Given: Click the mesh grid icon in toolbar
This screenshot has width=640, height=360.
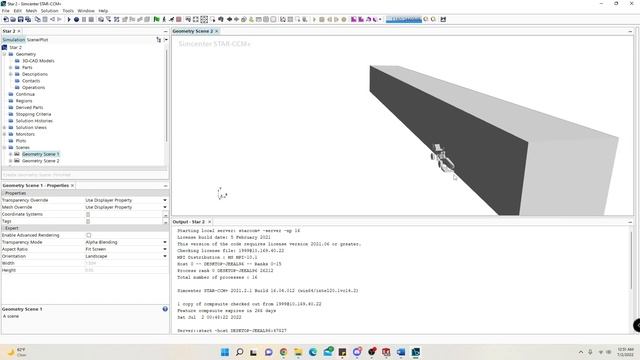Looking at the screenshot, I should (x=116, y=19).
